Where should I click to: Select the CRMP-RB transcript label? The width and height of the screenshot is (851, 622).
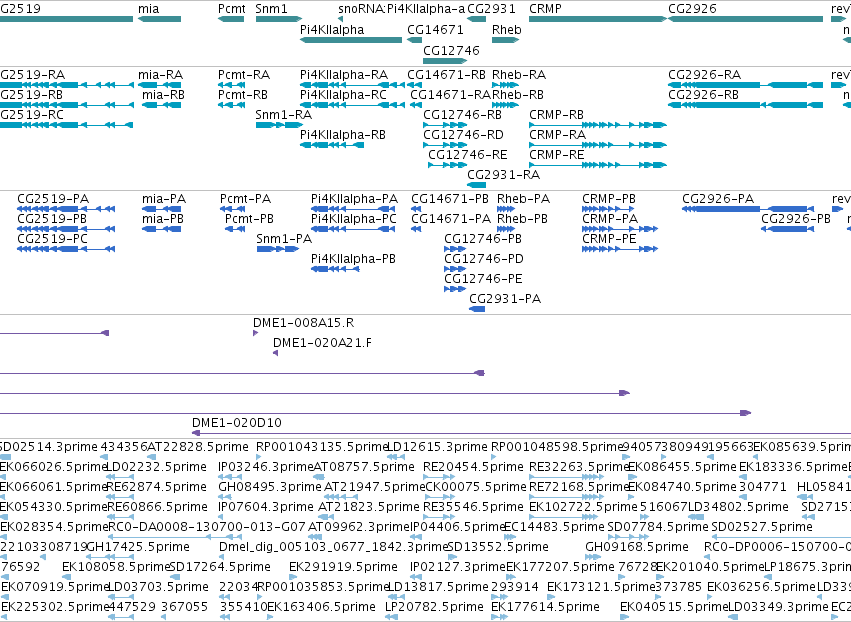pyautogui.click(x=556, y=115)
